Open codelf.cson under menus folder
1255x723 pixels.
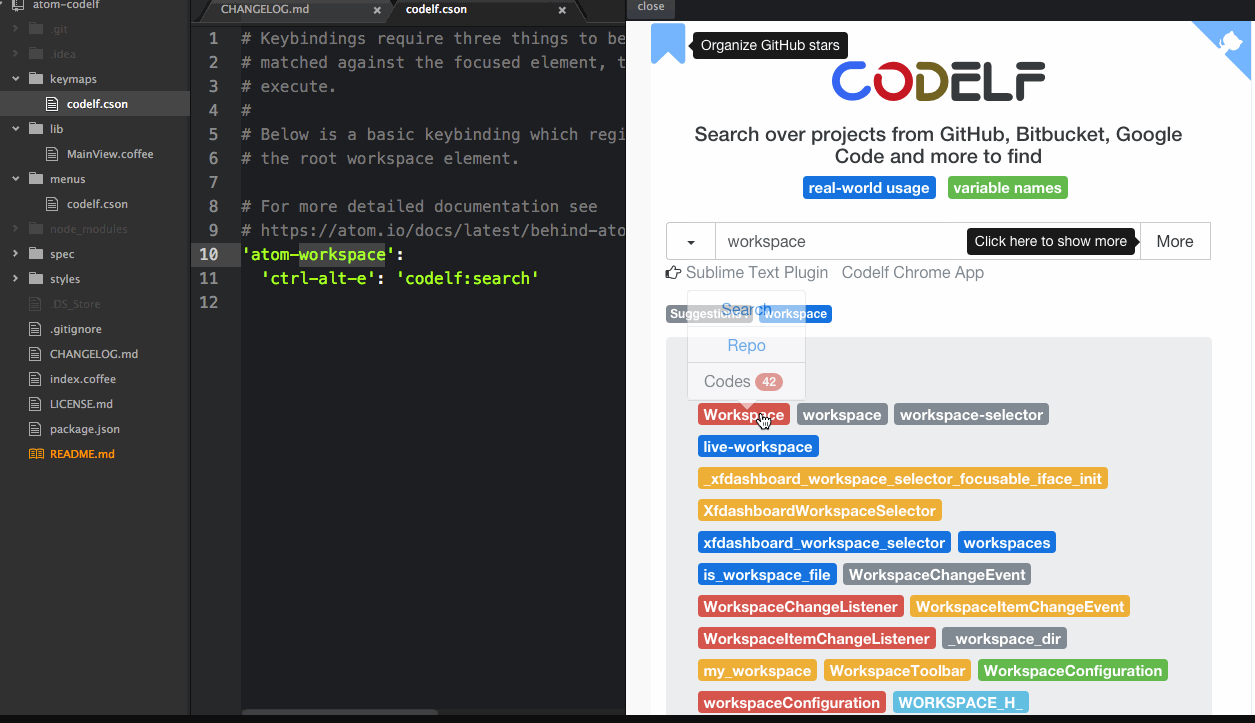tap(97, 204)
